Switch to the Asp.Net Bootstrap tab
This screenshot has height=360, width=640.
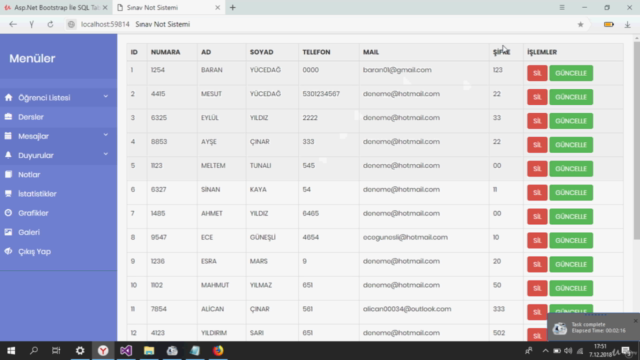(x=55, y=7)
